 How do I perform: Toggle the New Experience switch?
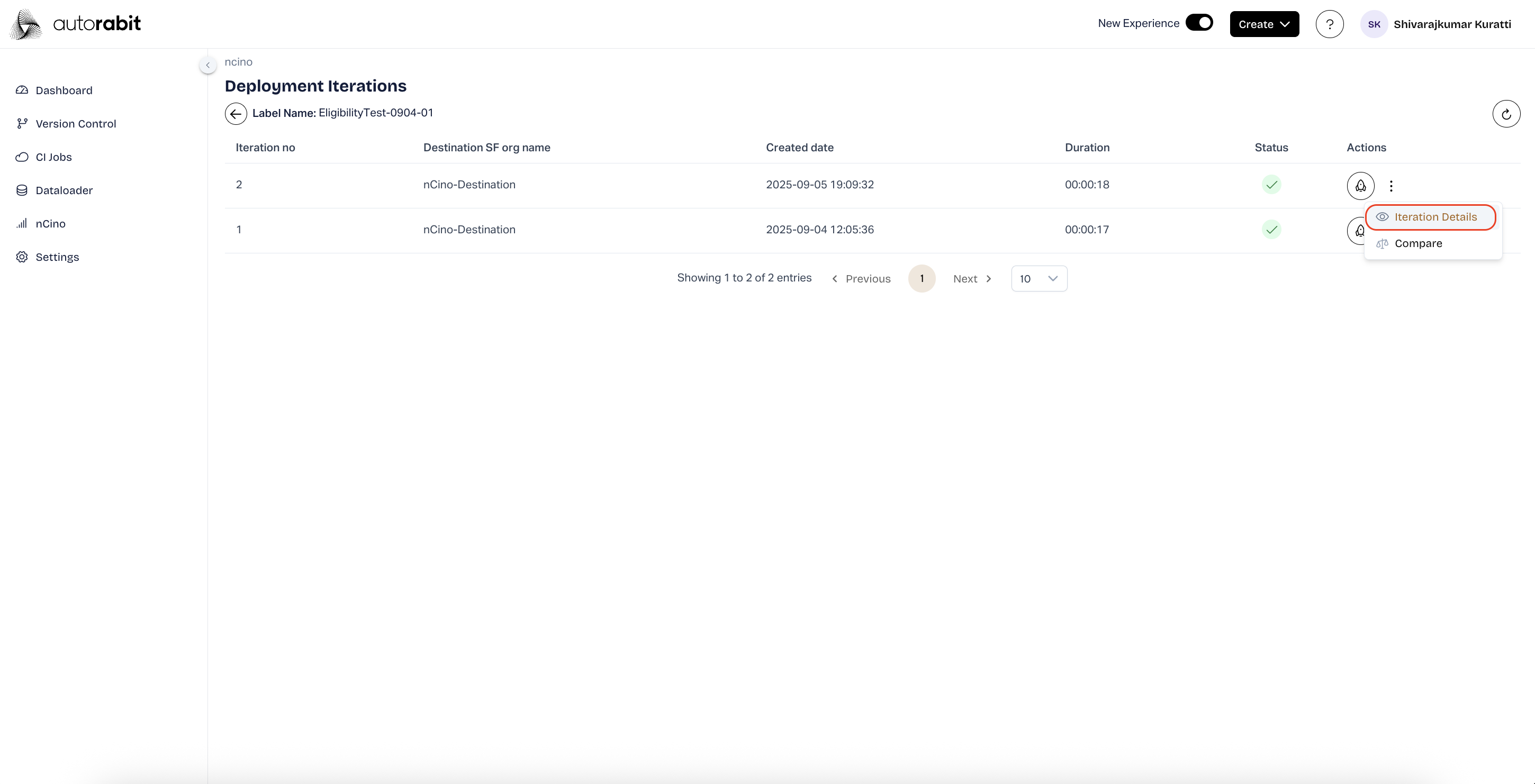pos(1199,23)
